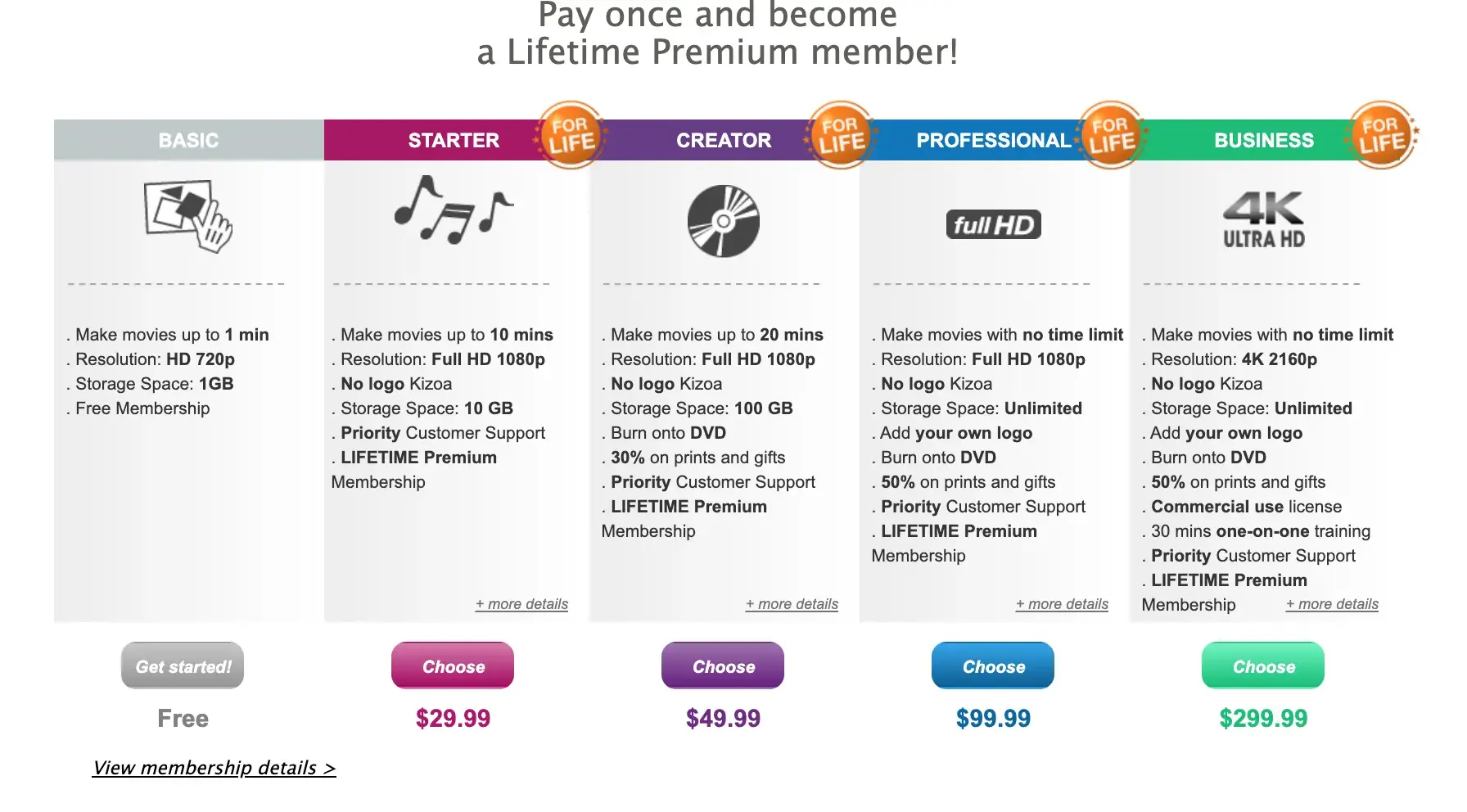This screenshot has width=1467, height=812.
Task: Choose the Creator plan purple button
Action: click(723, 665)
